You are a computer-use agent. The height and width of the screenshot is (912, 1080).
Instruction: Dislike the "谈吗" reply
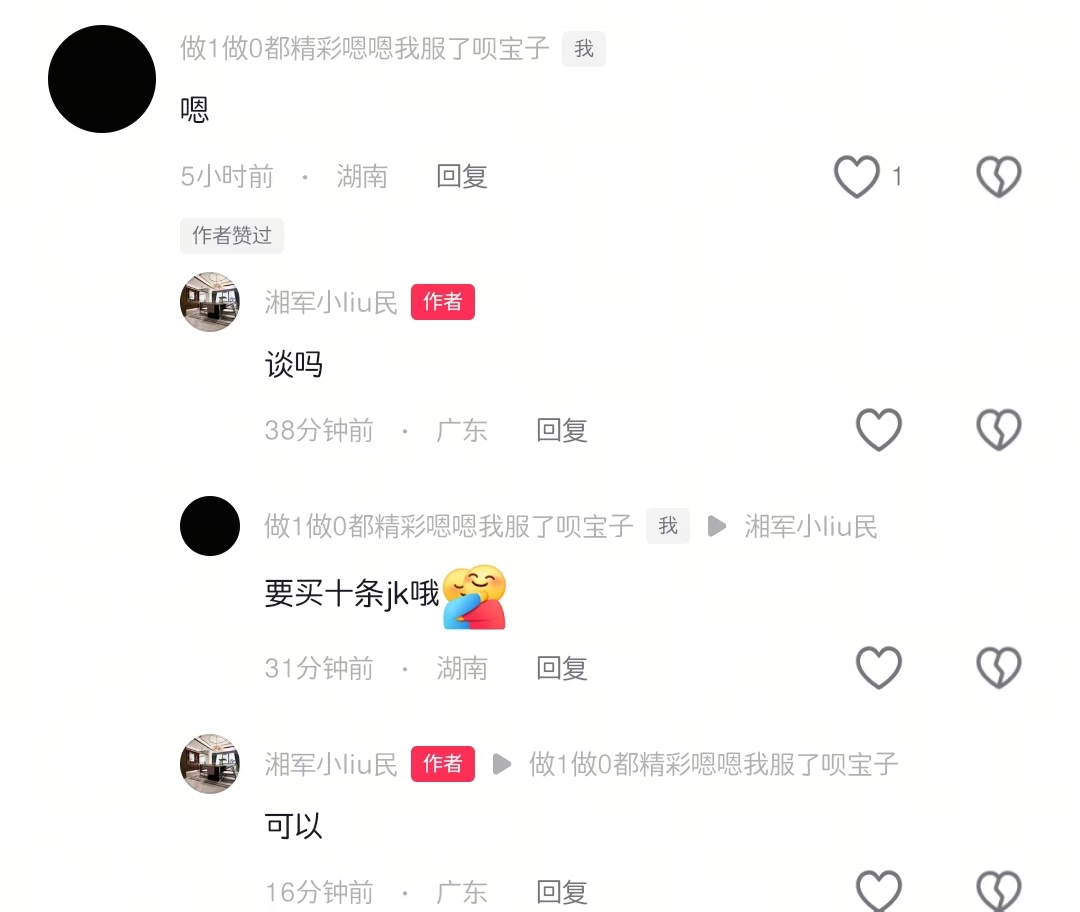tap(999, 430)
